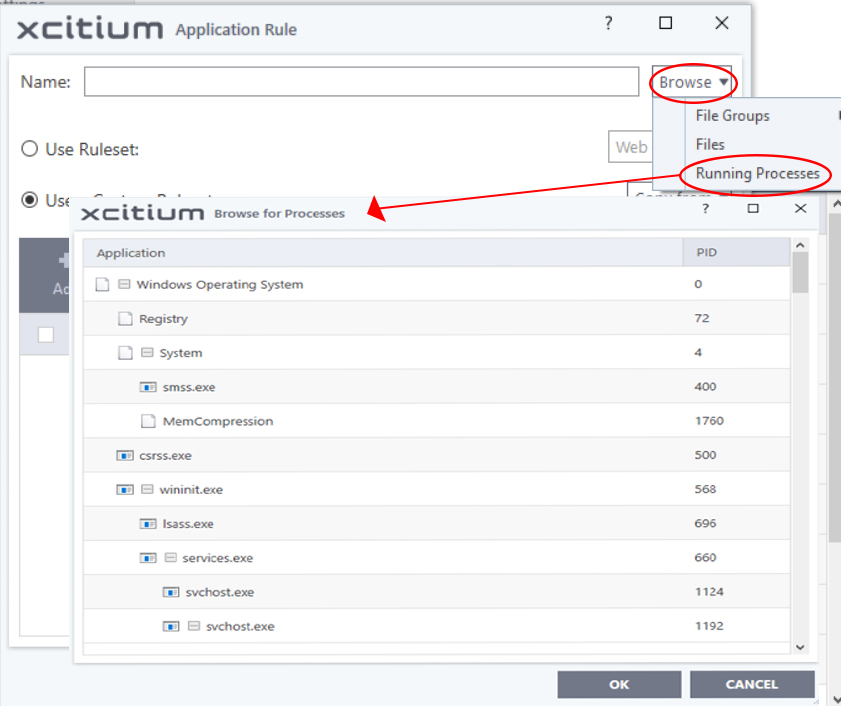
Task: Click PID value 400
Action: tap(705, 387)
